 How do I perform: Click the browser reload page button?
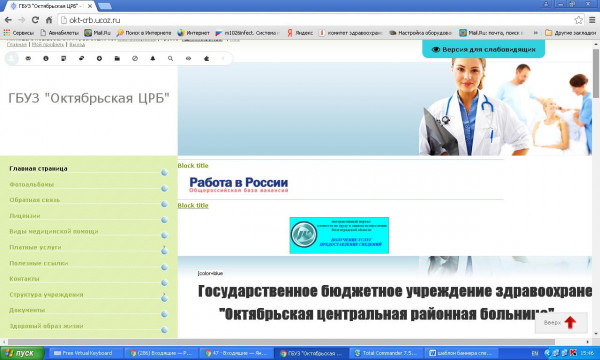(35, 20)
